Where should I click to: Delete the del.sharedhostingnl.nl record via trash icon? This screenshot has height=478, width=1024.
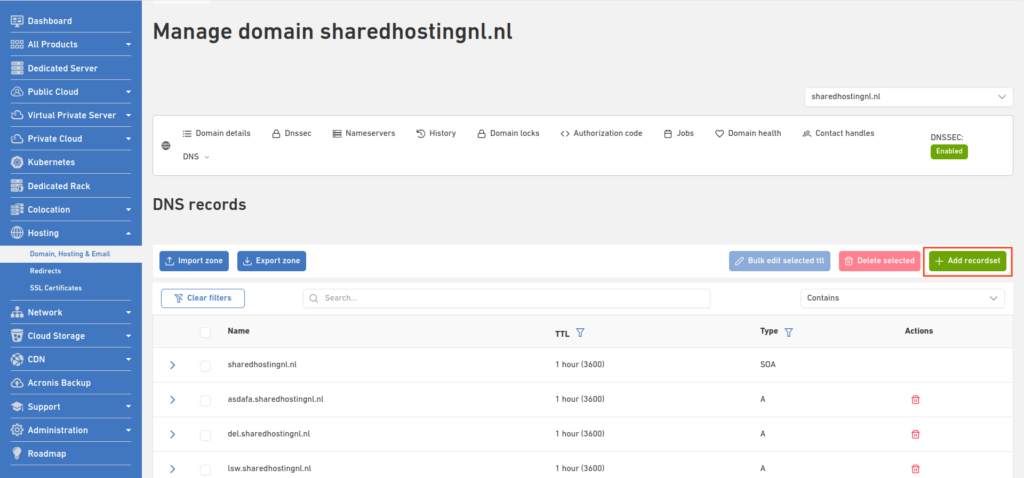pos(915,434)
